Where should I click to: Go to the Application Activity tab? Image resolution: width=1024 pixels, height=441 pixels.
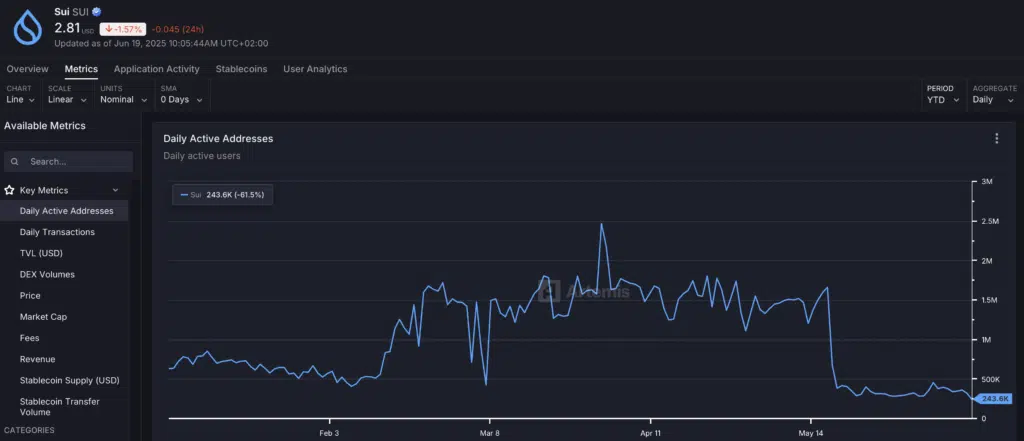click(156, 69)
